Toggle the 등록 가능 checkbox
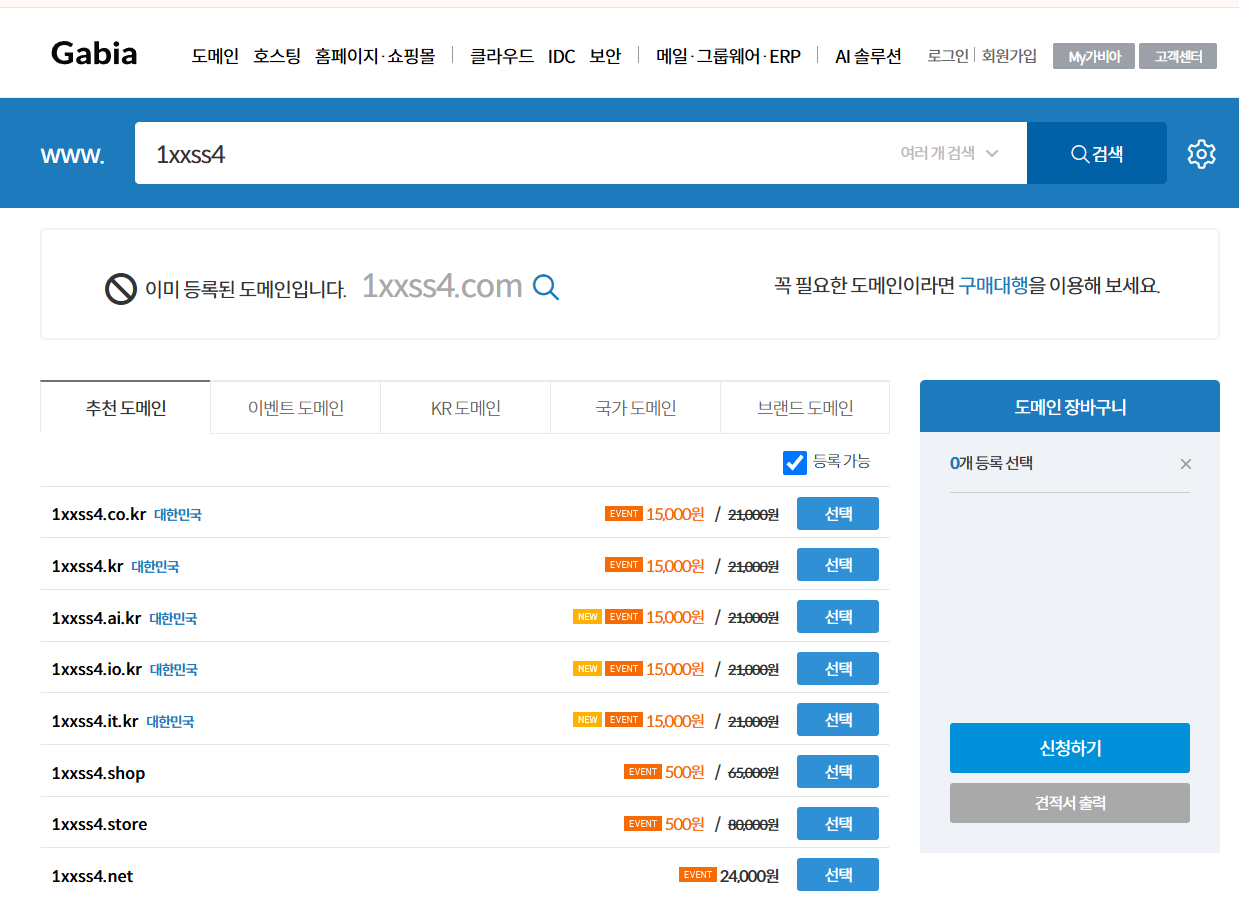1239x899 pixels. [x=794, y=462]
